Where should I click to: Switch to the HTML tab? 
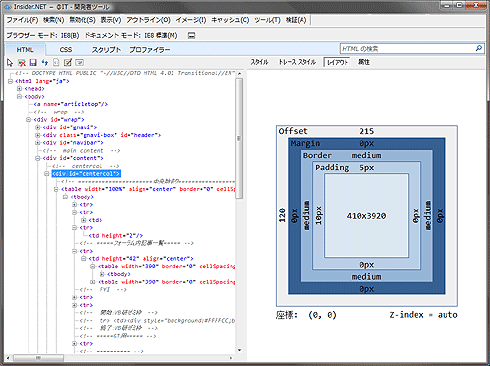pyautogui.click(x=25, y=50)
